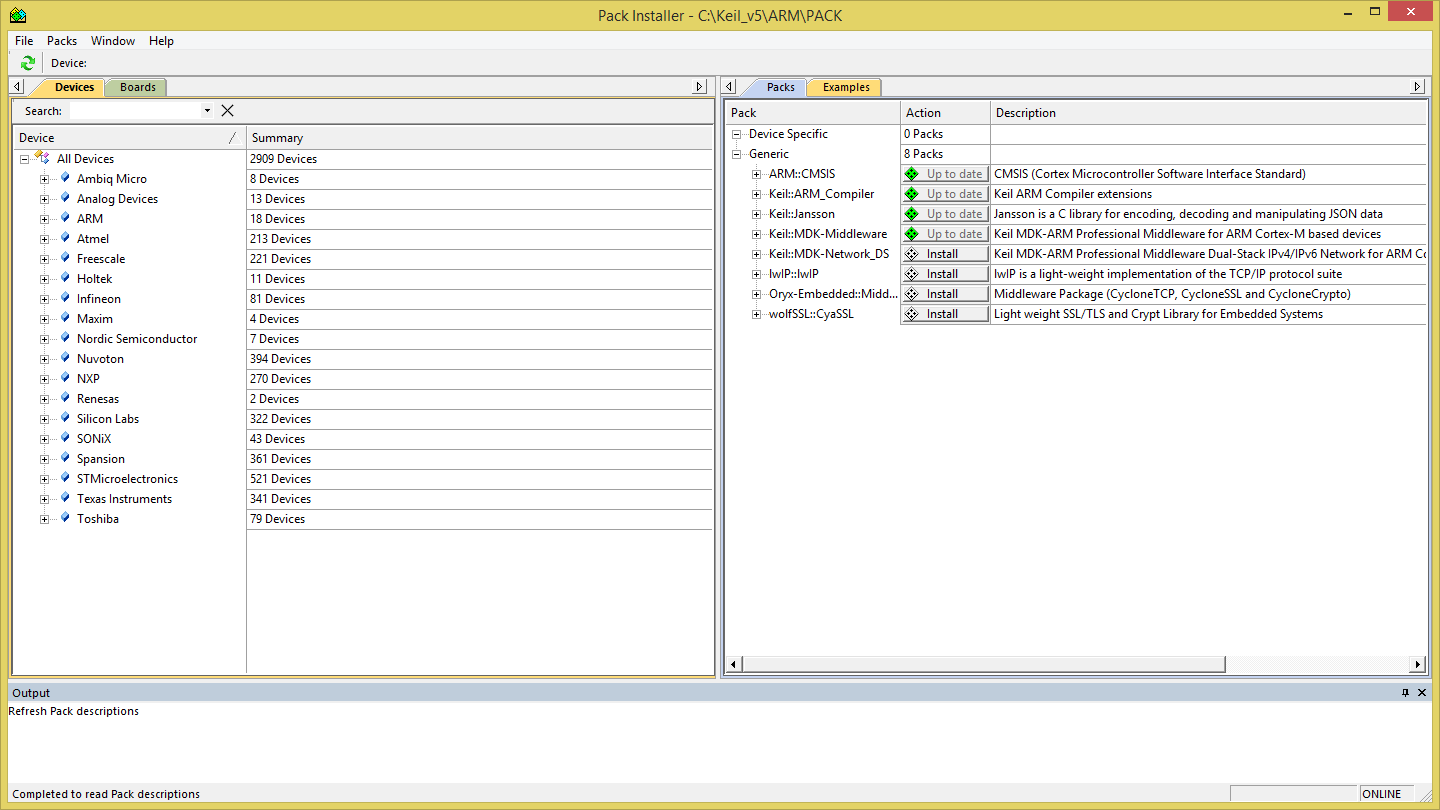Select the Spansion vendor row
The width and height of the screenshot is (1440, 810).
coord(101,459)
